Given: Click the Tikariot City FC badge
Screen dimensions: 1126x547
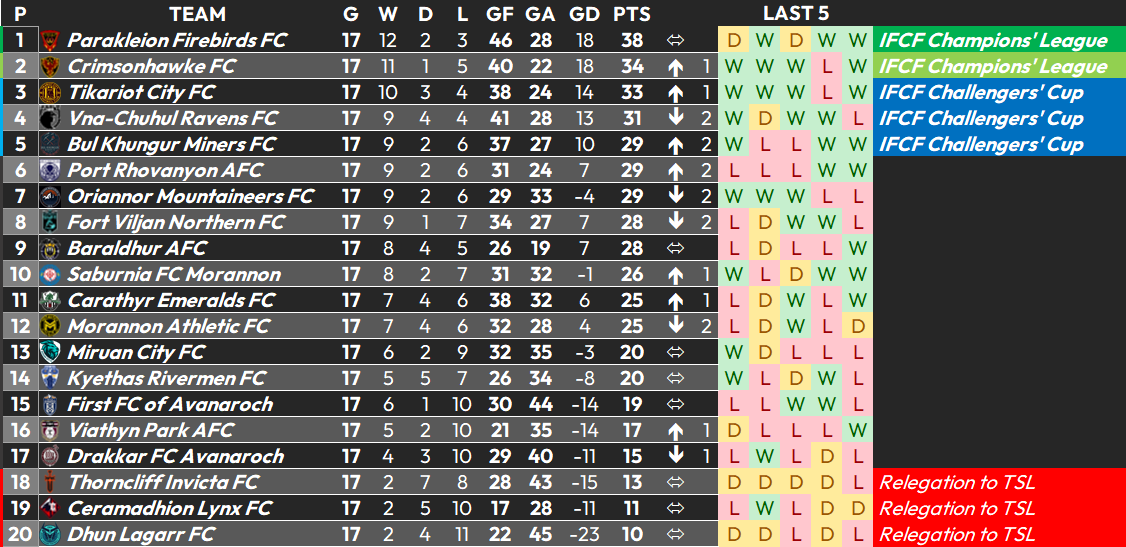Looking at the screenshot, I should point(50,93).
